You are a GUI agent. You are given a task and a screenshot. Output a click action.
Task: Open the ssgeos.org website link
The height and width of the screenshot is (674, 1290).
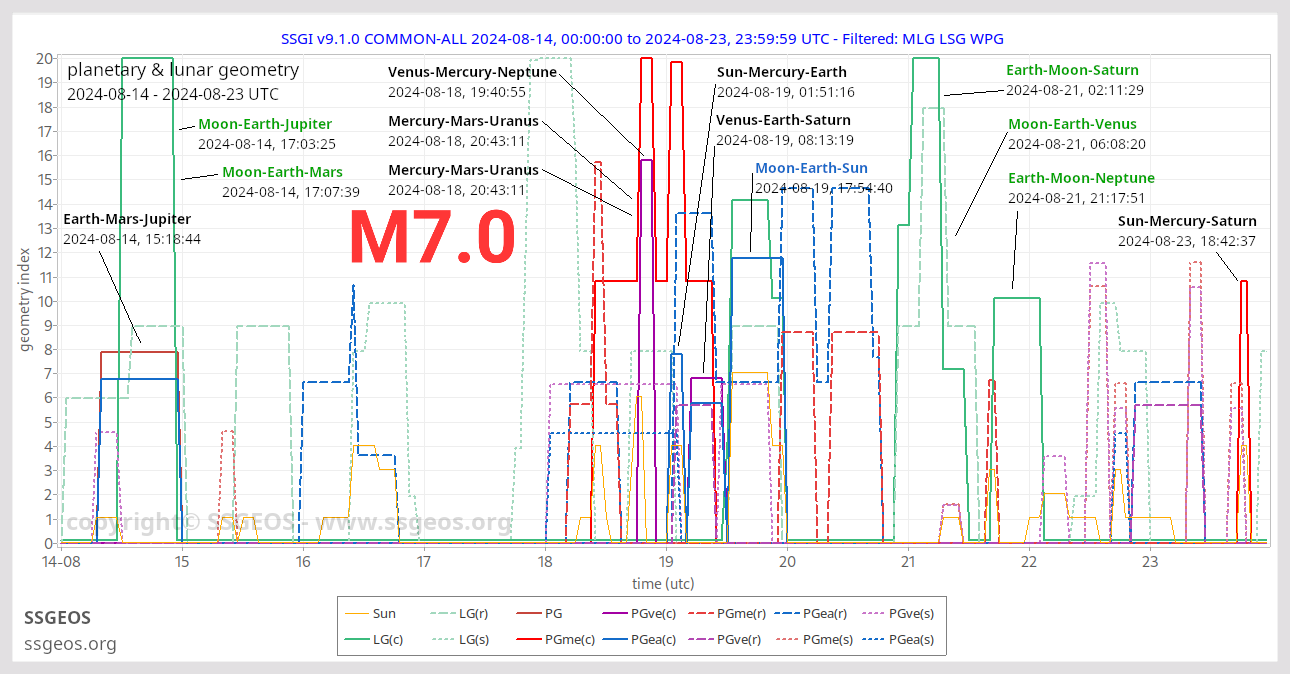[x=70, y=644]
